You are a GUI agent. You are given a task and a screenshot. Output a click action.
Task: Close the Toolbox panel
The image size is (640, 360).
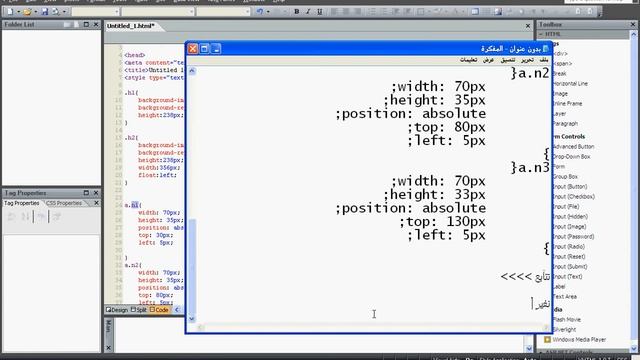(x=633, y=24)
